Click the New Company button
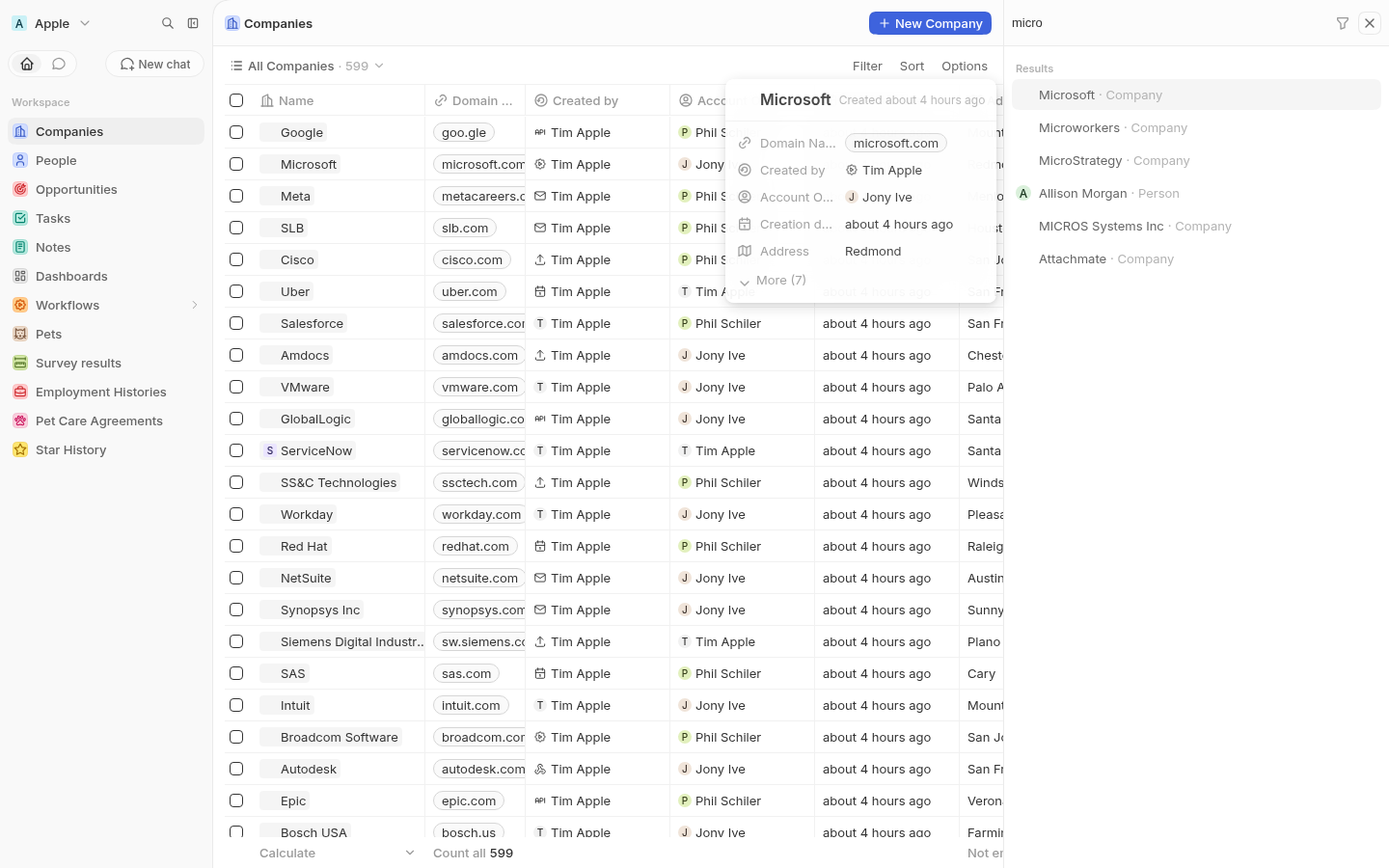1389x868 pixels. [930, 23]
